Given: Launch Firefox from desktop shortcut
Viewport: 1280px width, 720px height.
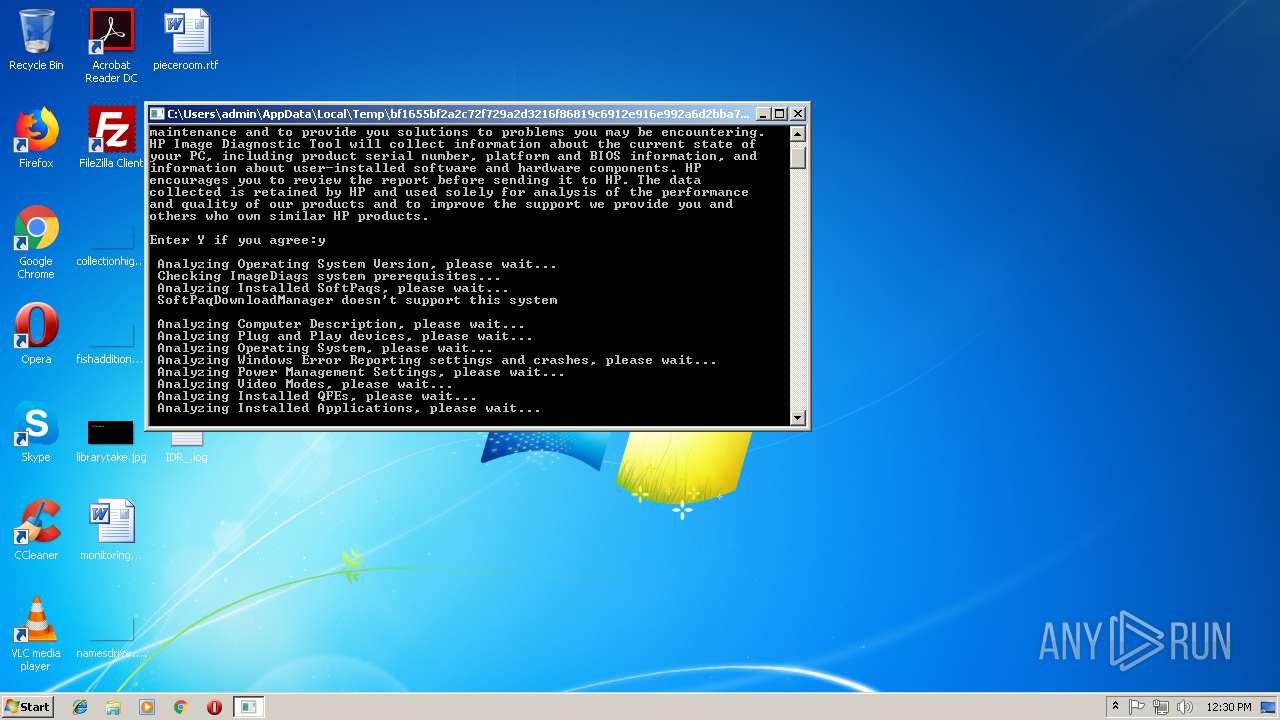Looking at the screenshot, I should pos(36,138).
